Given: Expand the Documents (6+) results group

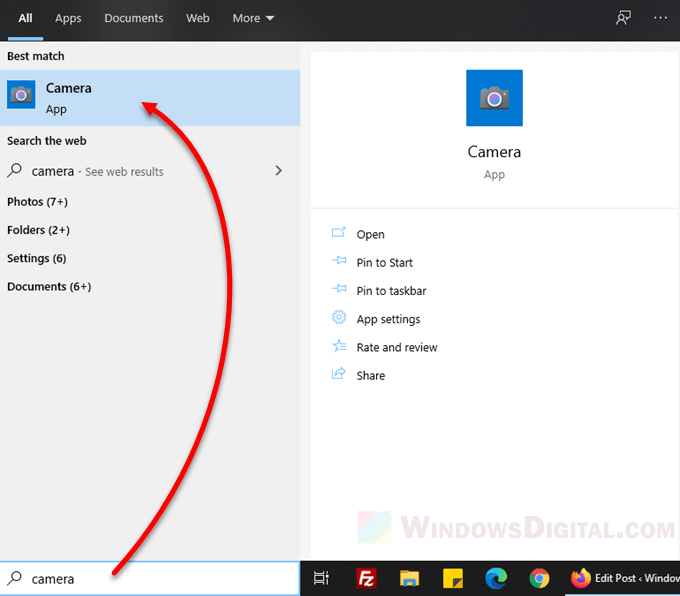Looking at the screenshot, I should click(49, 287).
